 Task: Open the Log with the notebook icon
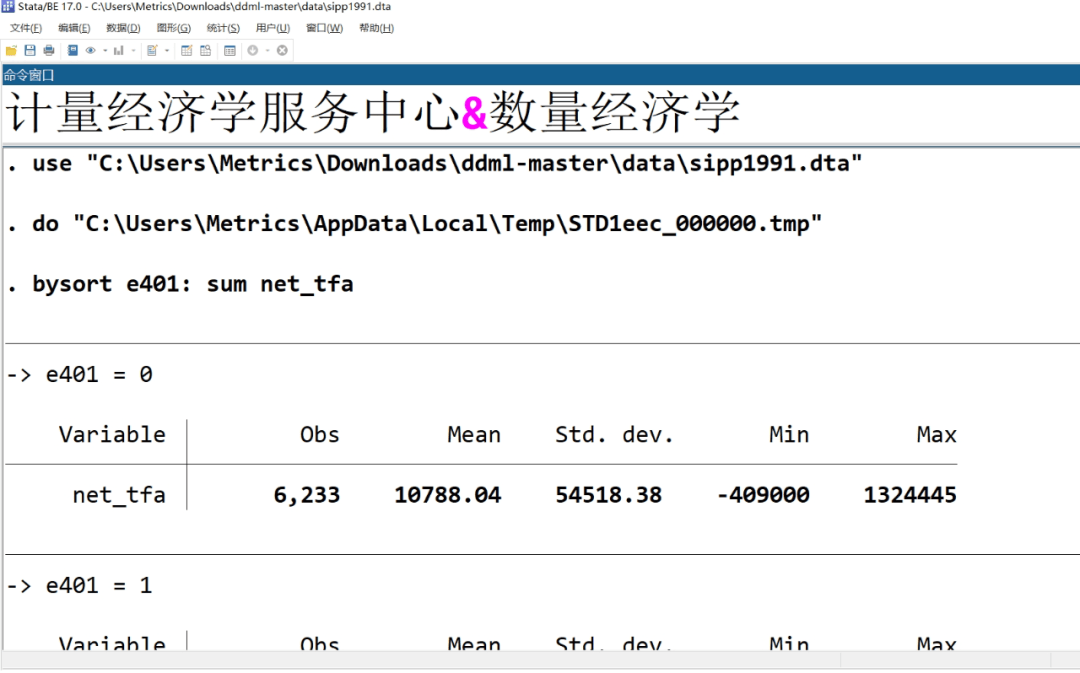pyautogui.click(x=74, y=50)
